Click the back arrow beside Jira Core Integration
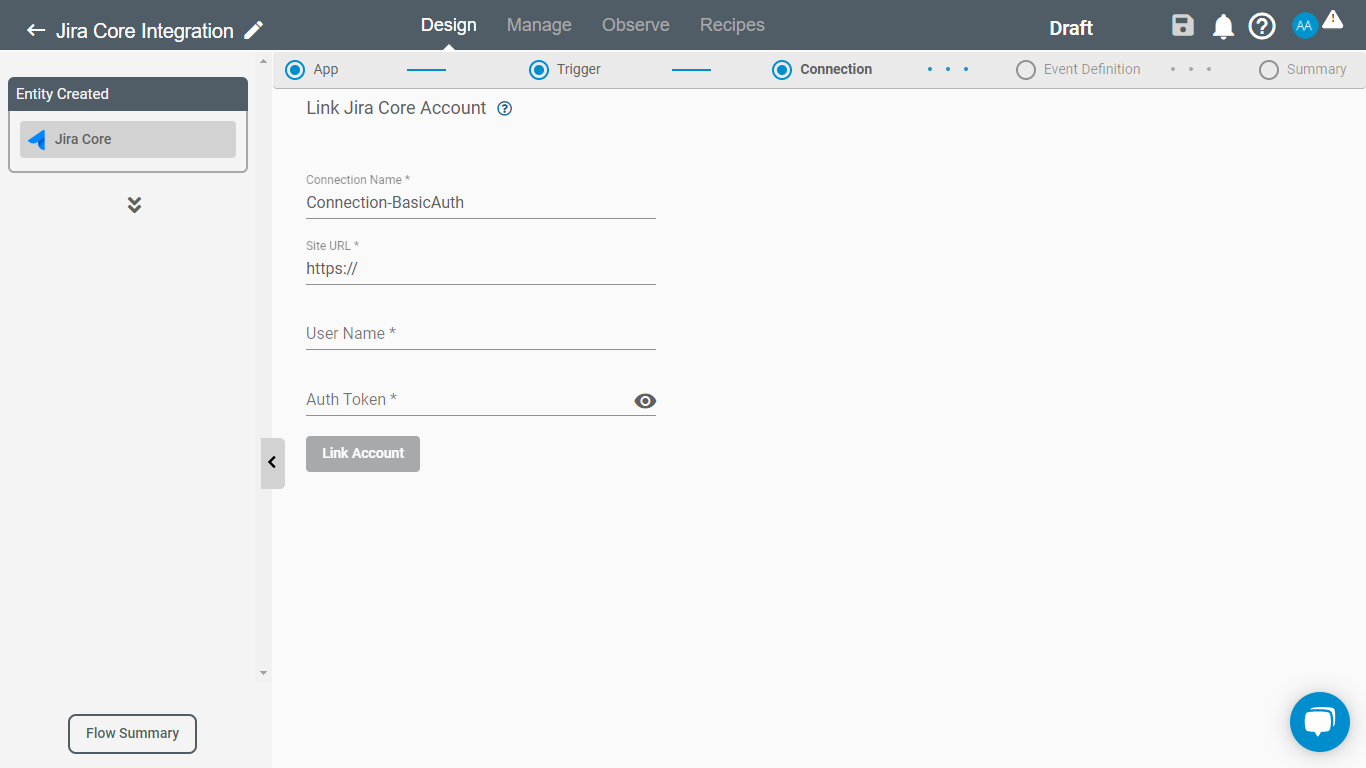The height and width of the screenshot is (768, 1366). click(36, 30)
